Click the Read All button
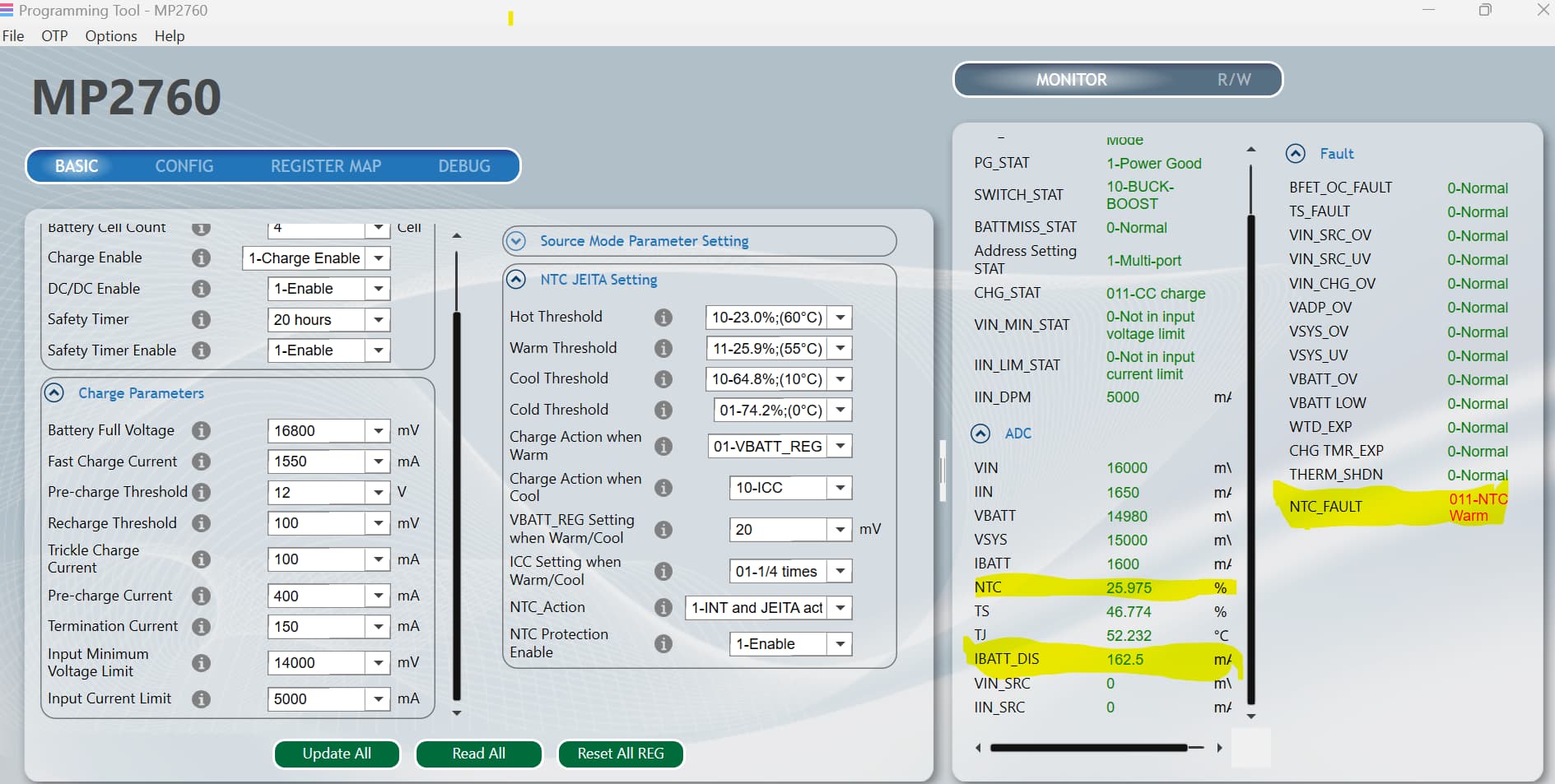The image size is (1555, 784). 479,754
